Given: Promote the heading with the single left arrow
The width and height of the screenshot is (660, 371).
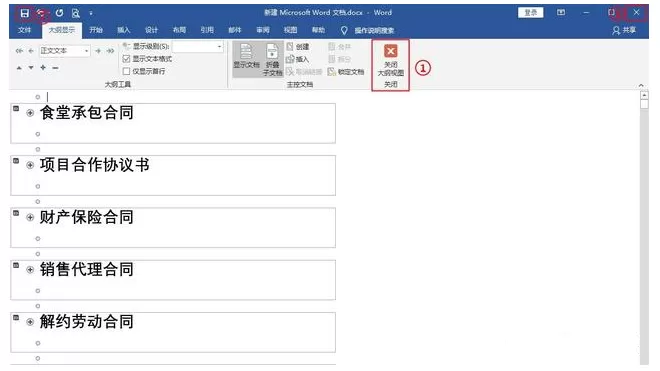Looking at the screenshot, I should point(31,51).
